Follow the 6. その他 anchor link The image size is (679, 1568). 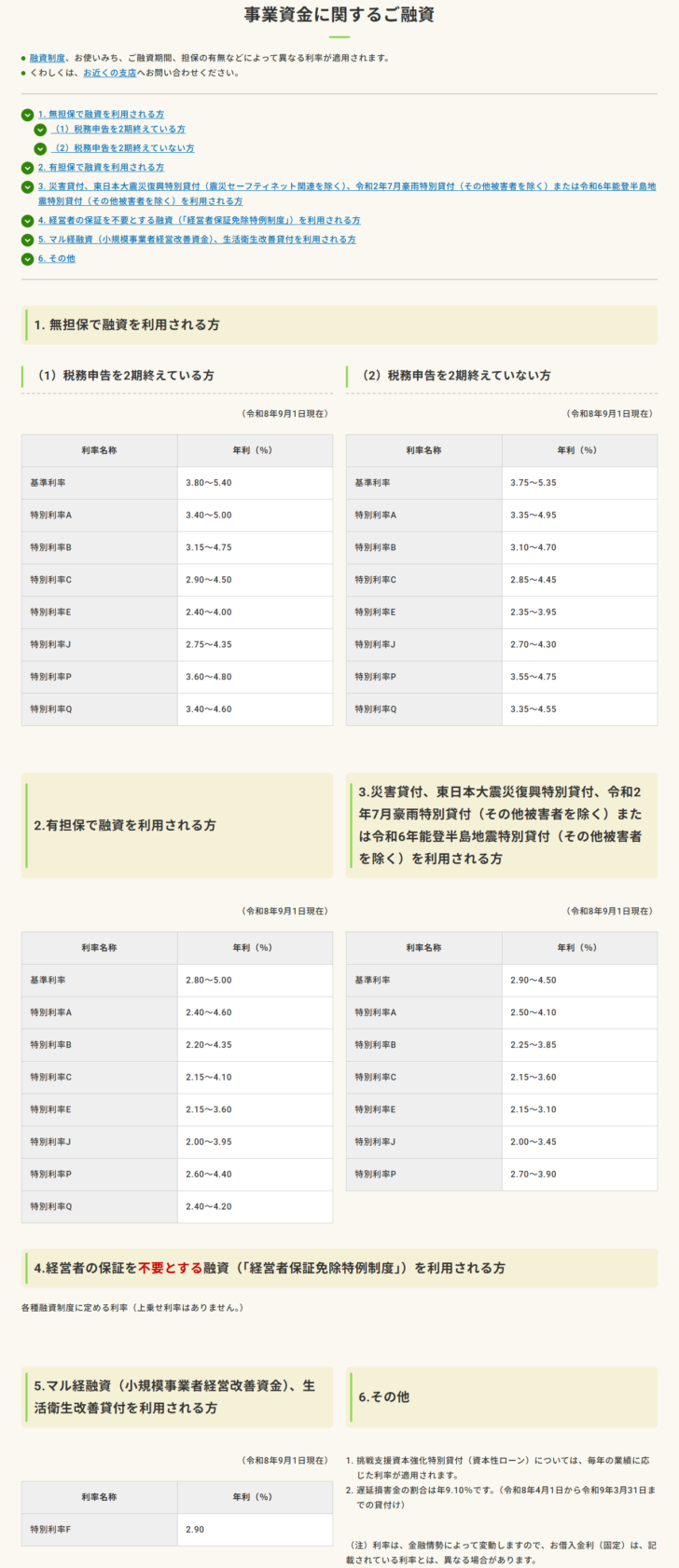57,258
